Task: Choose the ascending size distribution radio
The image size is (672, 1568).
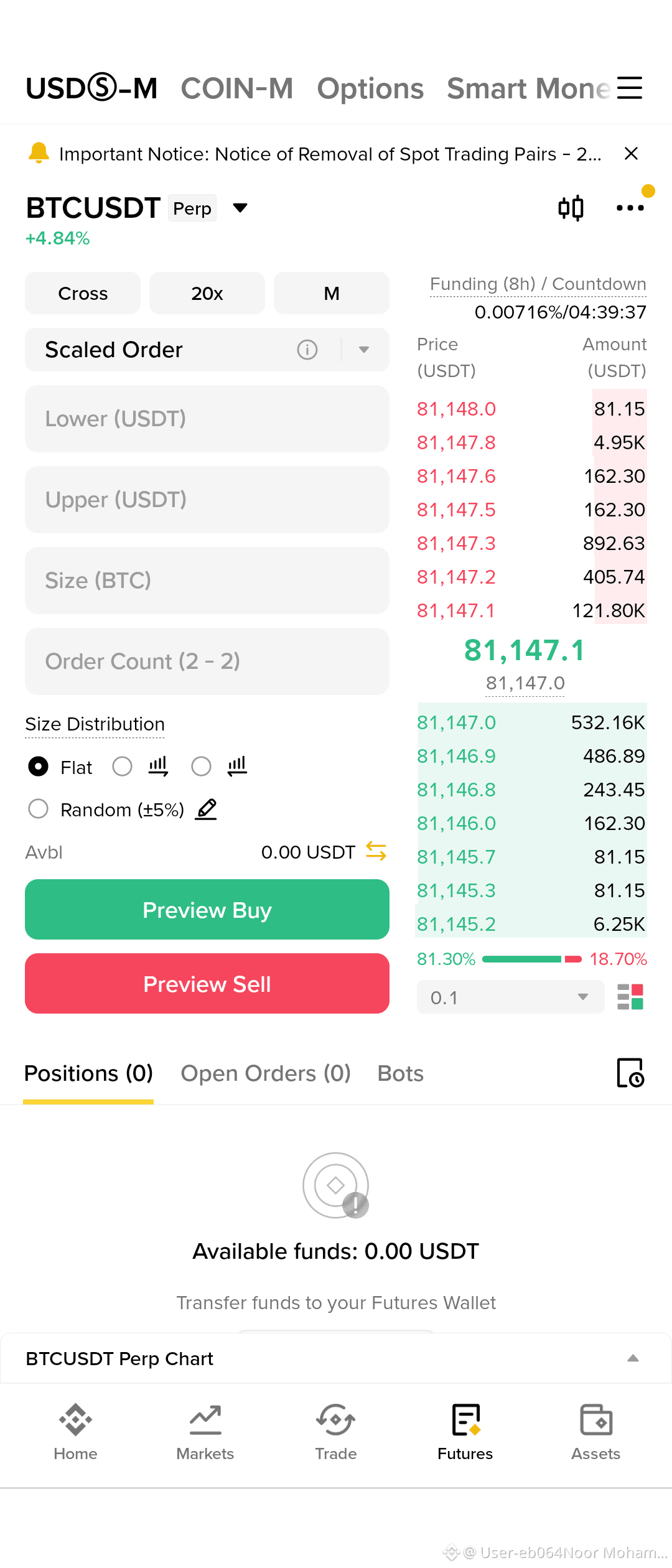Action: pyautogui.click(x=123, y=767)
